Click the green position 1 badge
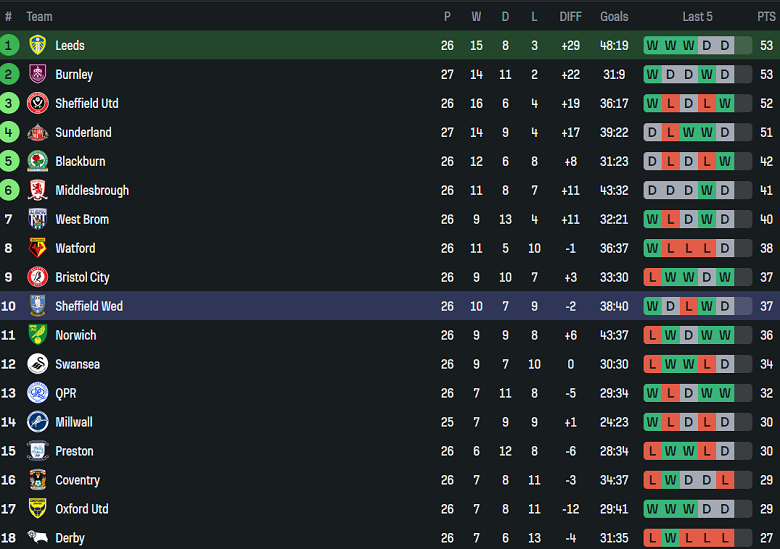Viewport: 780px width, 549px height. (9, 45)
